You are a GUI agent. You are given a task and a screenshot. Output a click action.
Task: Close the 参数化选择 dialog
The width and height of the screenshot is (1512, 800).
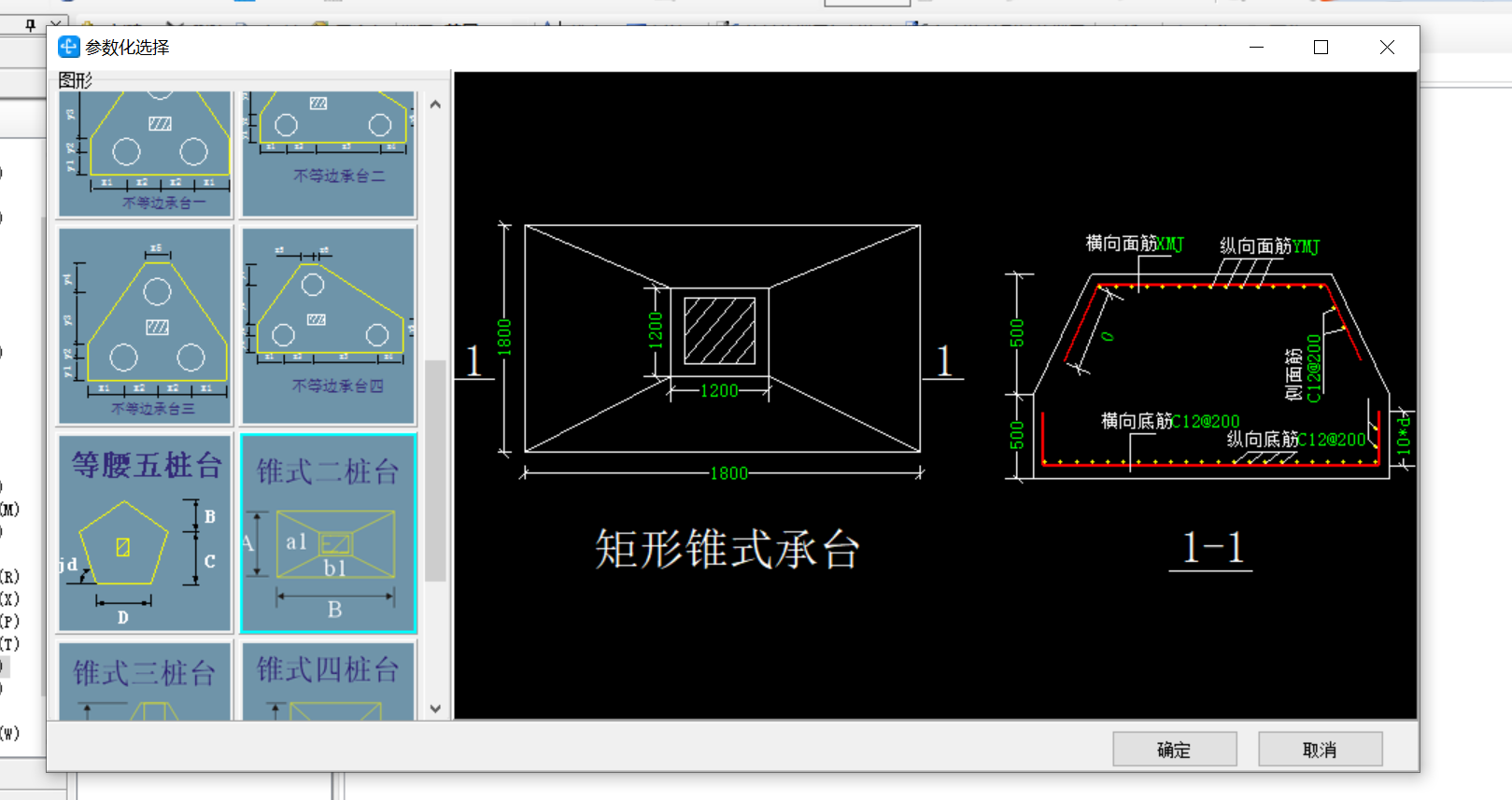point(1387,48)
